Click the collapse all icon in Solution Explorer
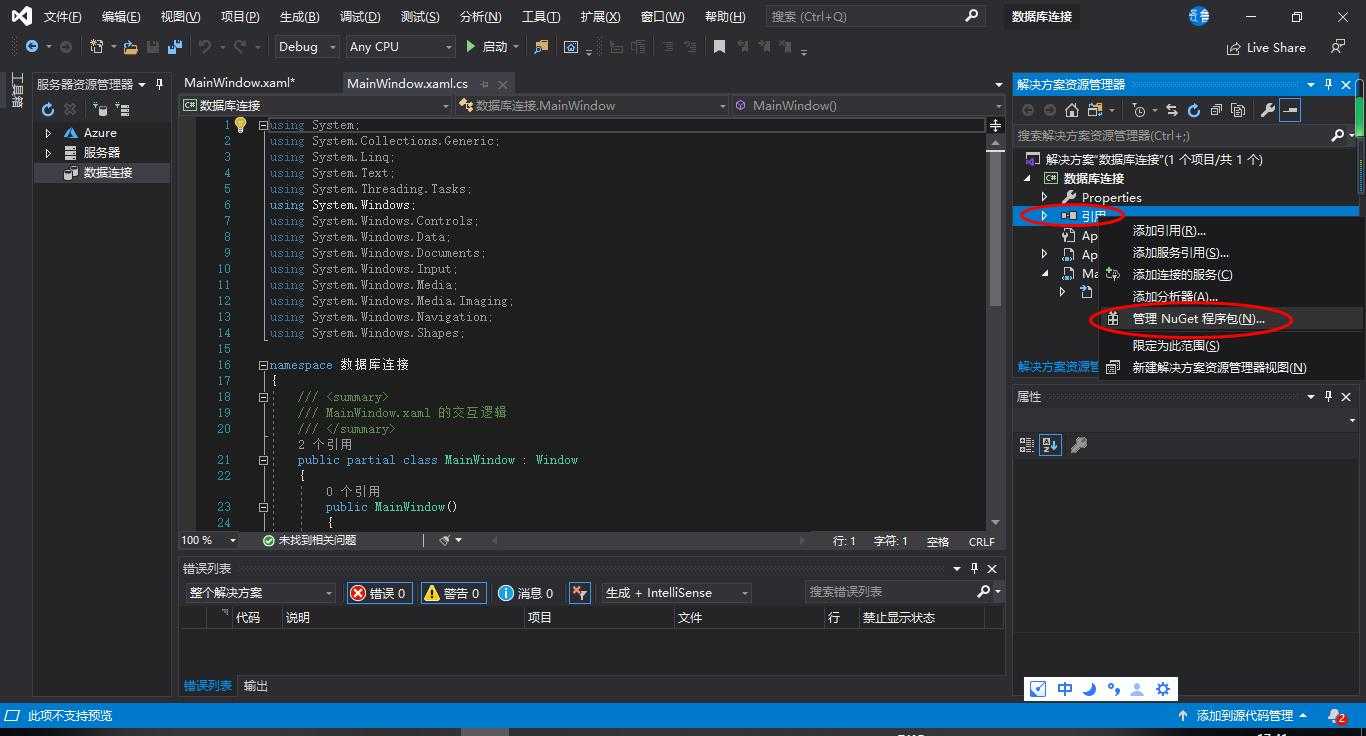The image size is (1366, 736). click(x=1216, y=110)
